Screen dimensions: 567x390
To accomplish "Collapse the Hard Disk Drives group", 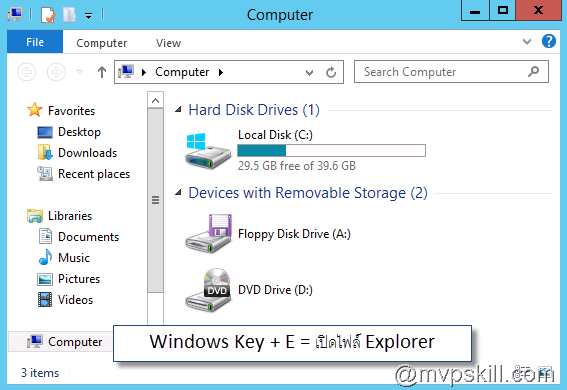I will [x=178, y=110].
